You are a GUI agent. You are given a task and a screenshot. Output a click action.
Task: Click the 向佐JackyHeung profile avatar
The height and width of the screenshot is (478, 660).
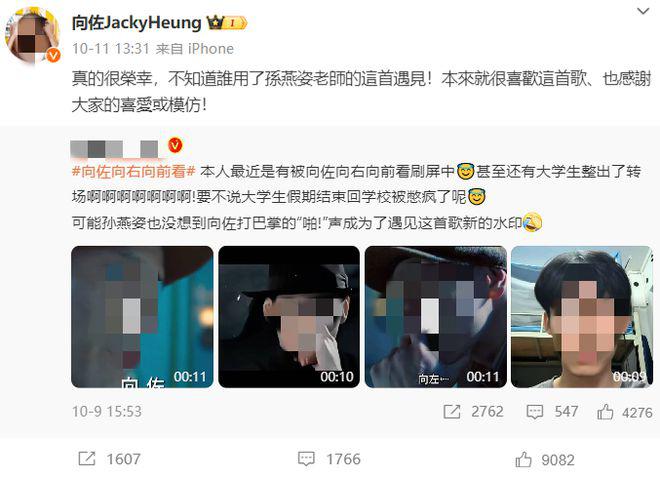click(32, 36)
